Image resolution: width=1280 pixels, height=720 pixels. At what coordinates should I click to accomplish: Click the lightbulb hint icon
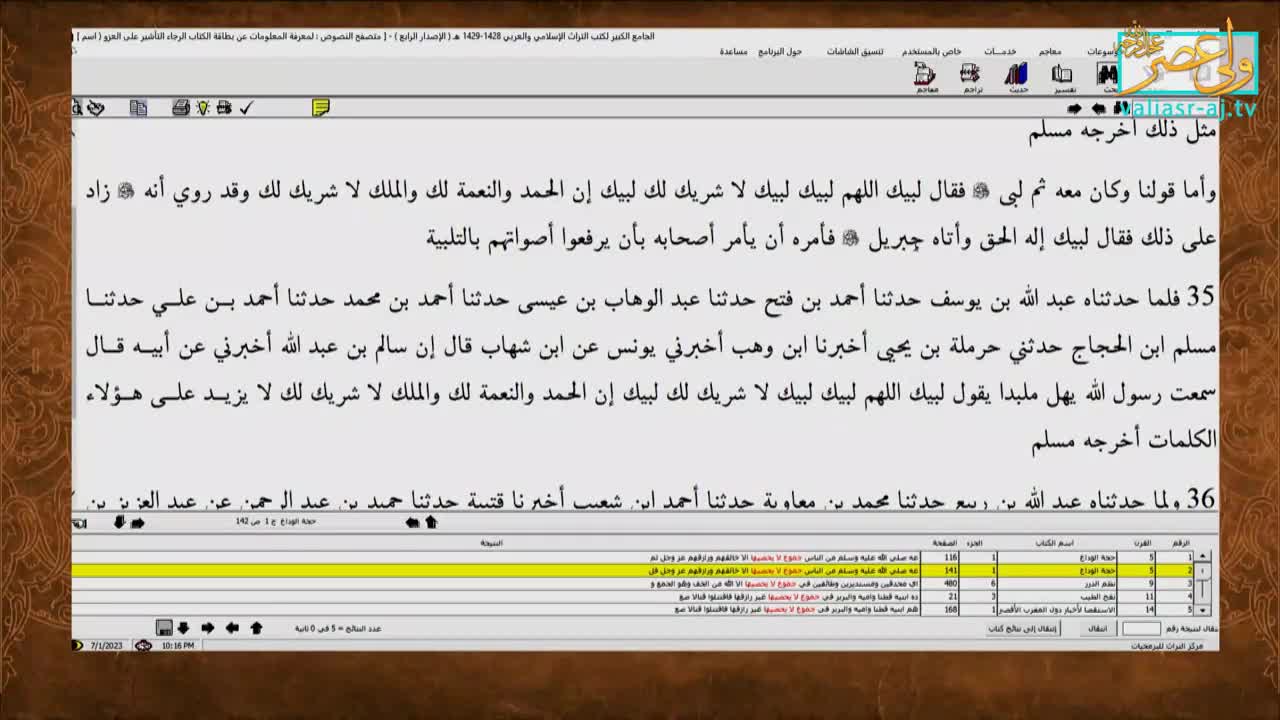203,107
